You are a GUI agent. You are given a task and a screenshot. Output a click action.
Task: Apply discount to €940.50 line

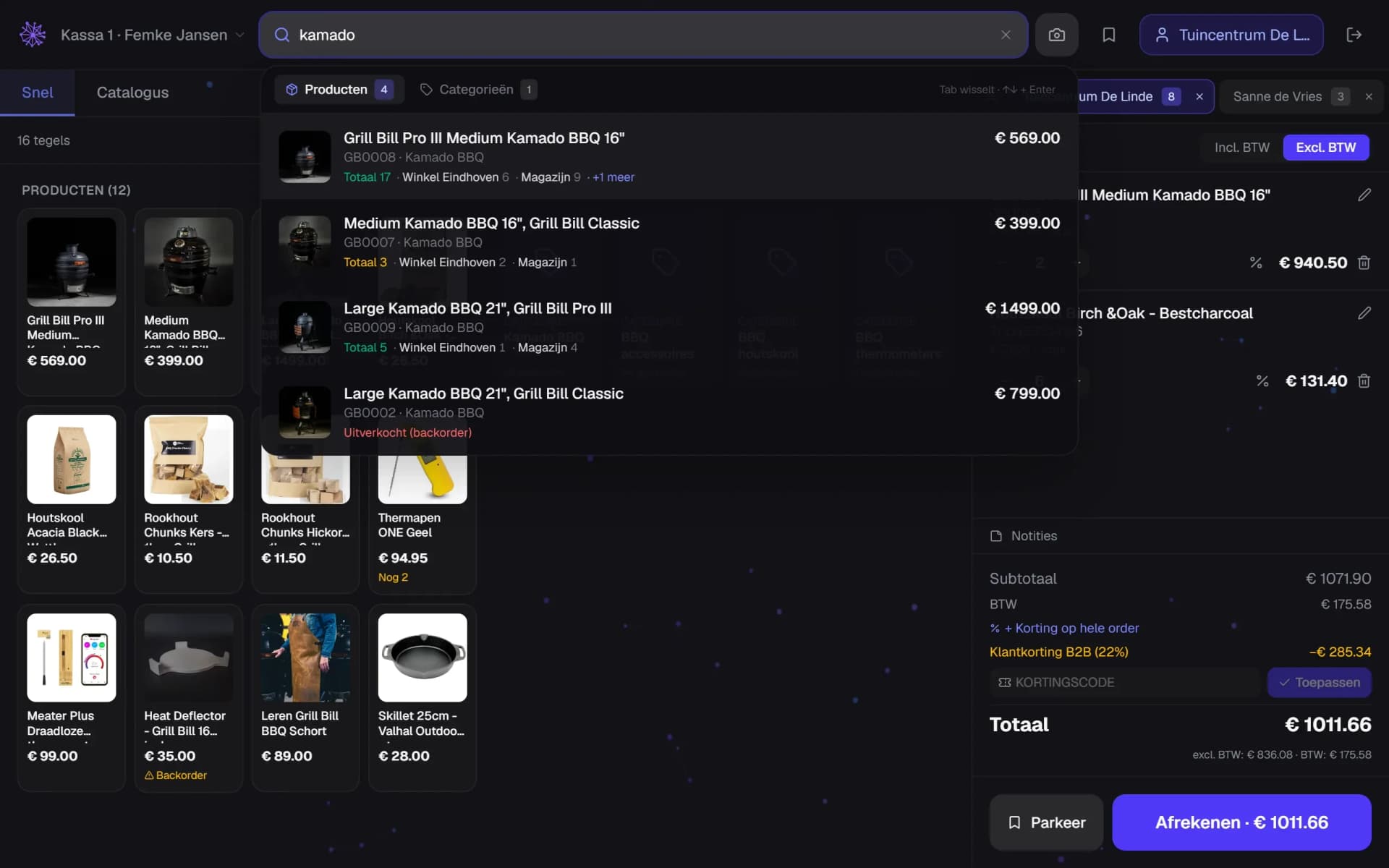[1256, 263]
